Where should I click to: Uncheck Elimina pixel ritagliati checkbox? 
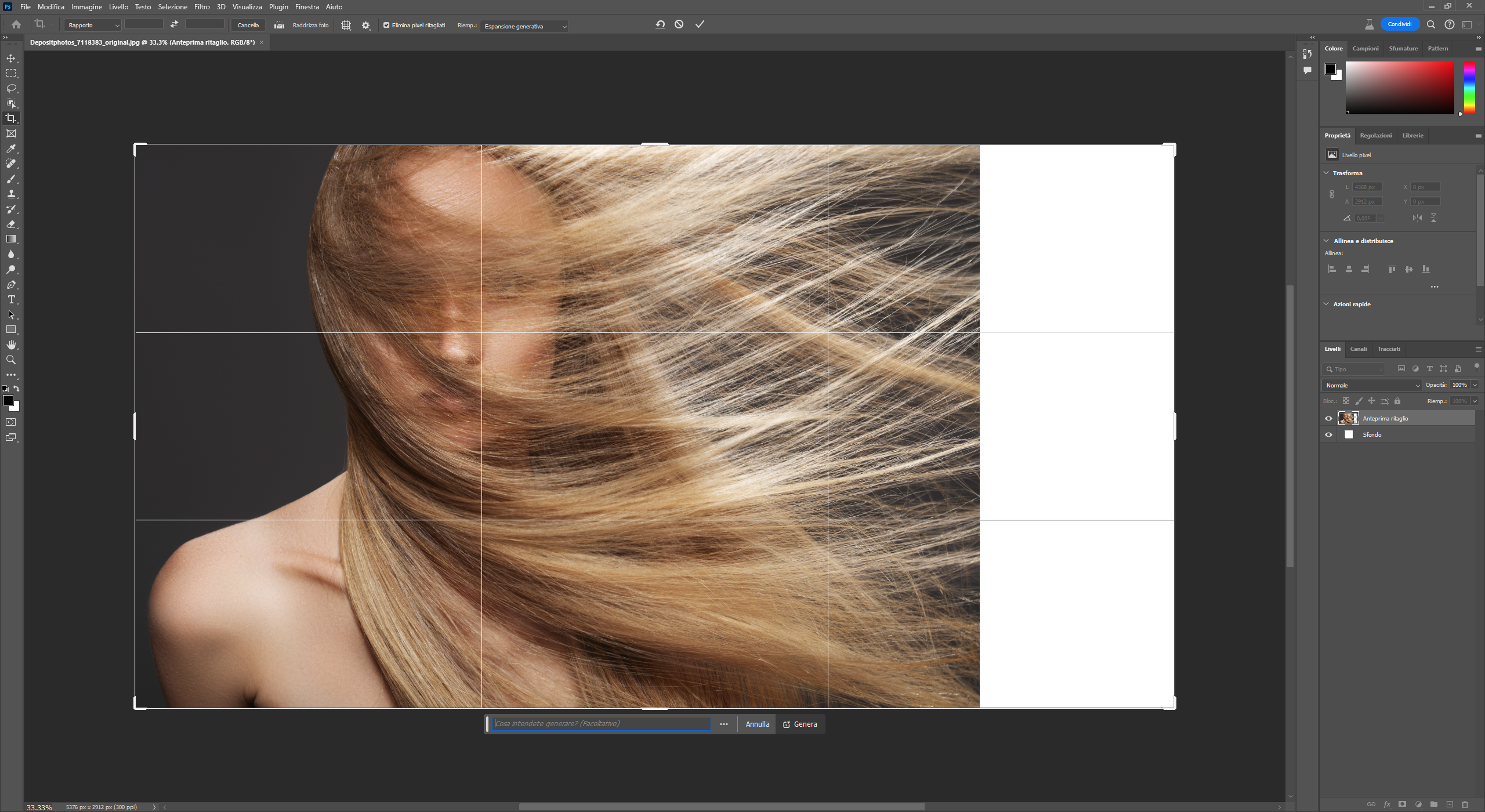[x=386, y=25]
